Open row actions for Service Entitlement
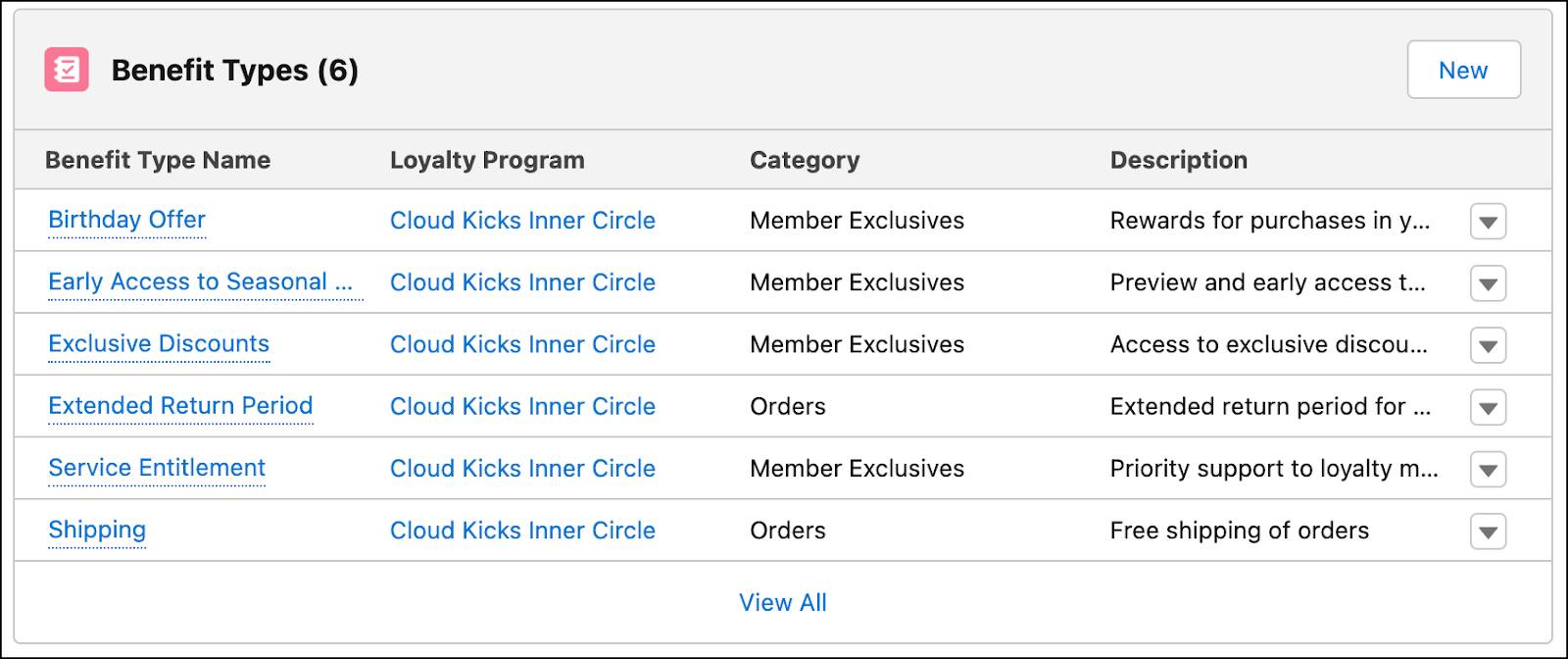This screenshot has width=1568, height=659. pyautogui.click(x=1488, y=469)
